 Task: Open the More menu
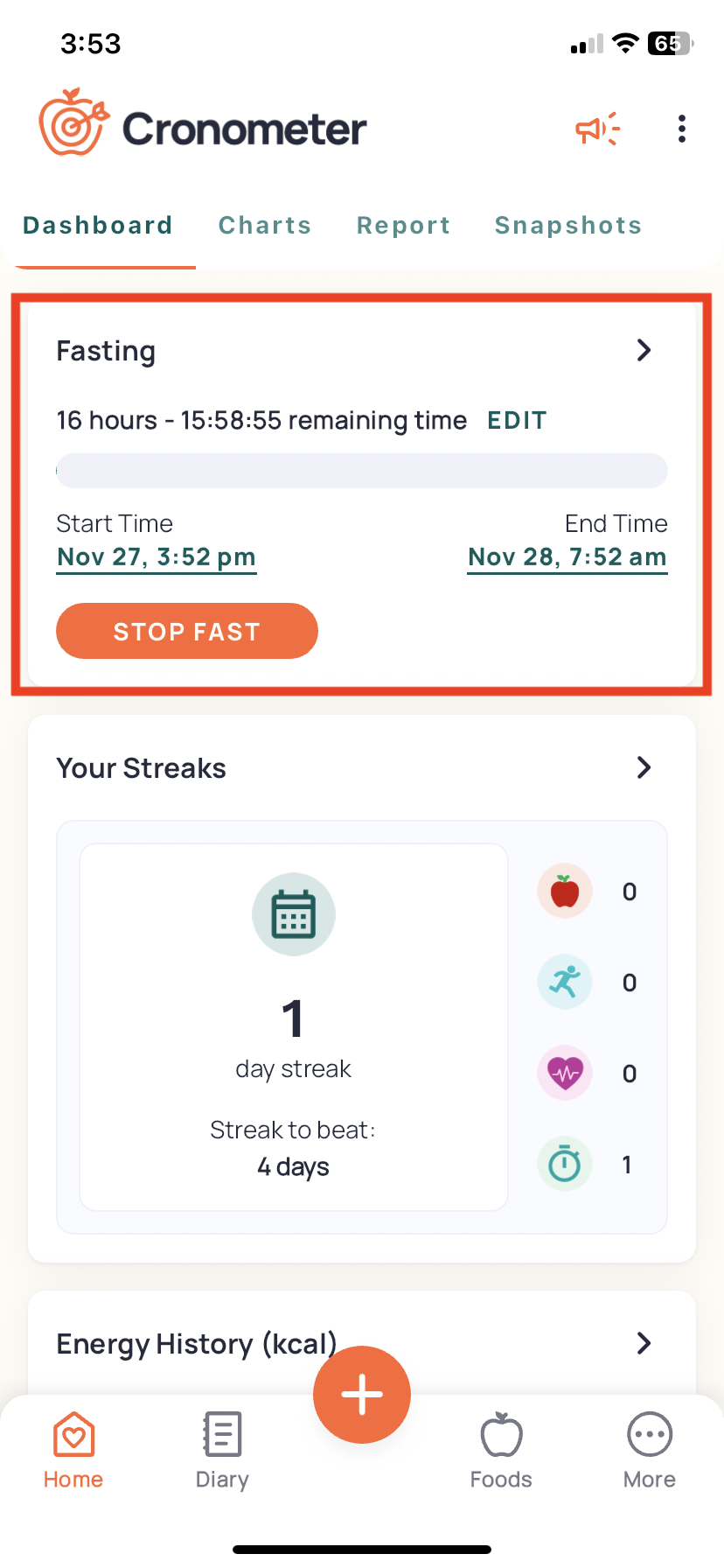point(649,1448)
